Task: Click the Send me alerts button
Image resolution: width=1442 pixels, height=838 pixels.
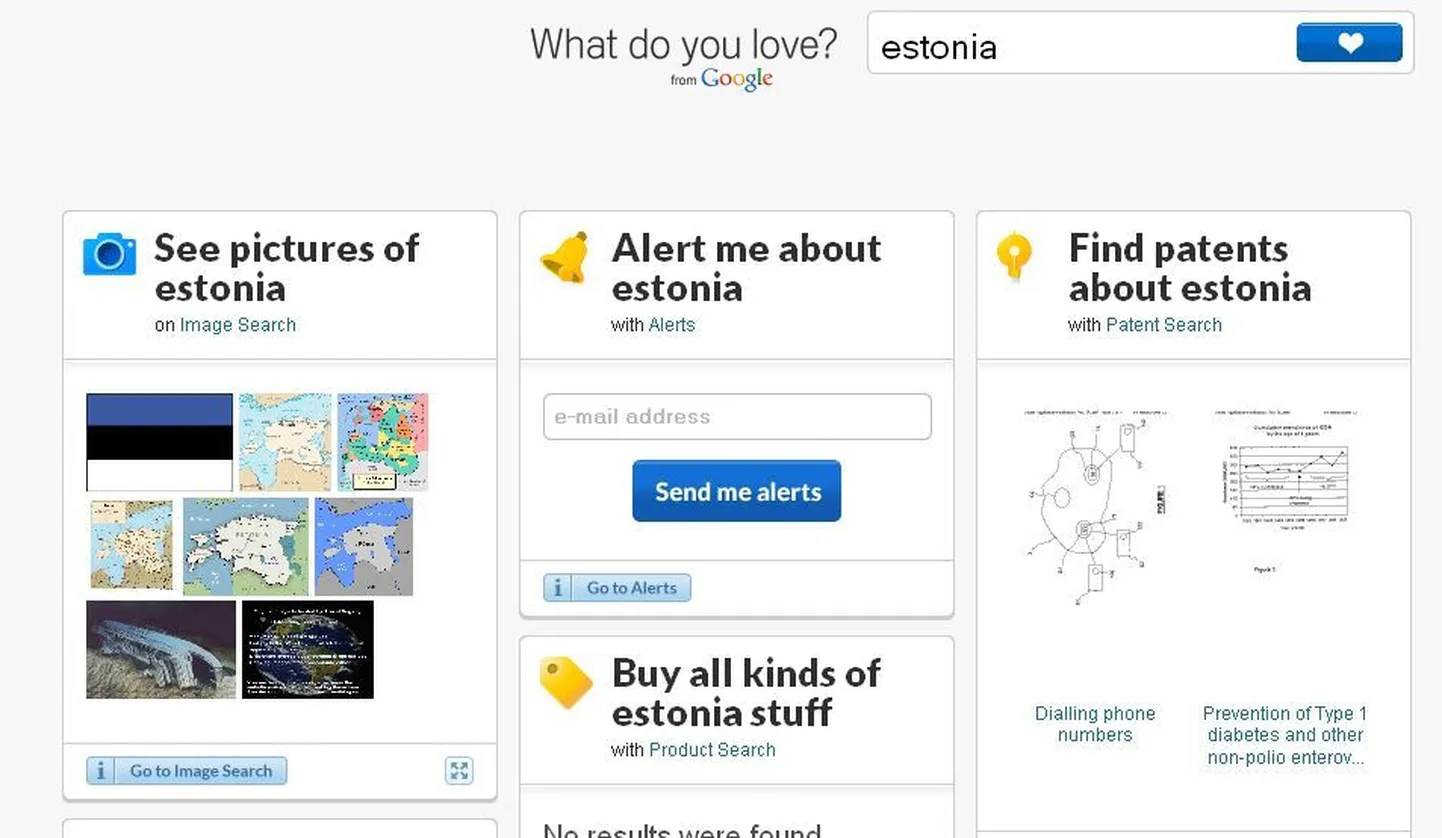Action: coord(737,491)
